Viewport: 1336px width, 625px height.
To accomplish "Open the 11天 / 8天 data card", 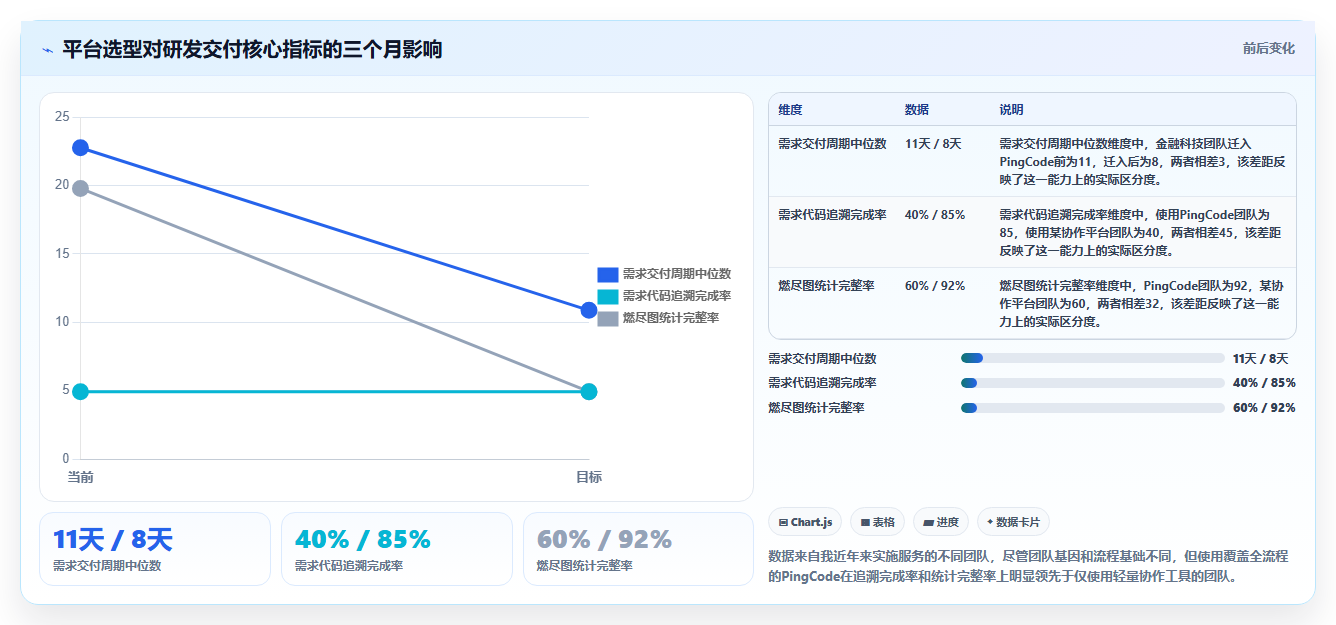I will 155,549.
